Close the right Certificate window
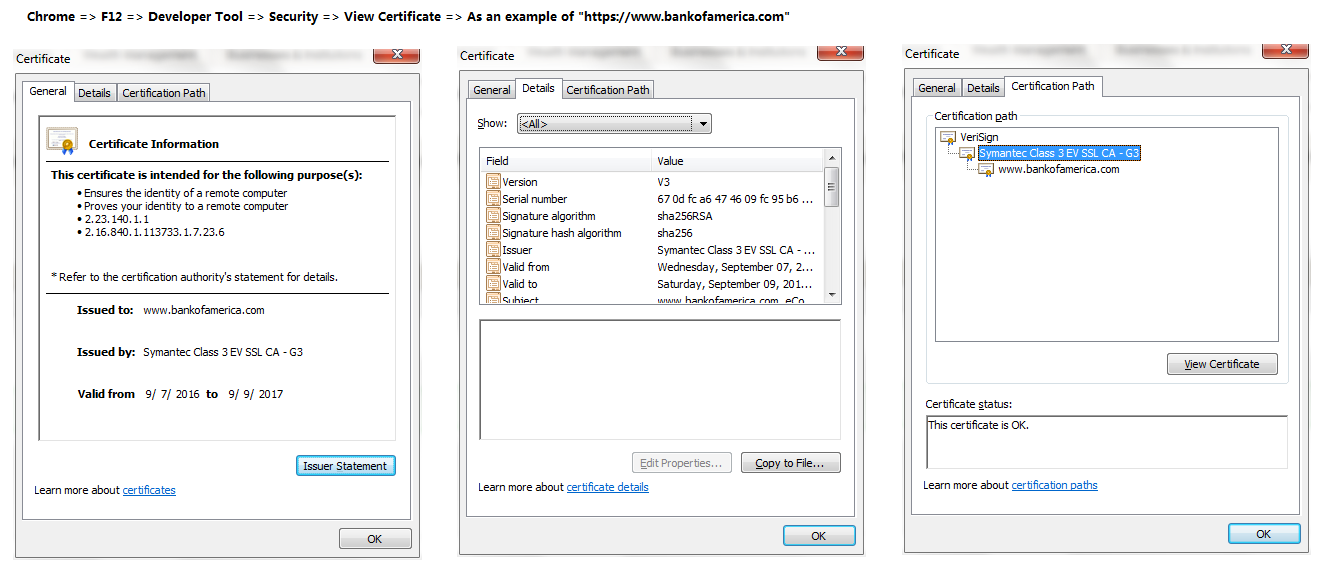Screen dimensions: 1327x572 coord(1285,49)
